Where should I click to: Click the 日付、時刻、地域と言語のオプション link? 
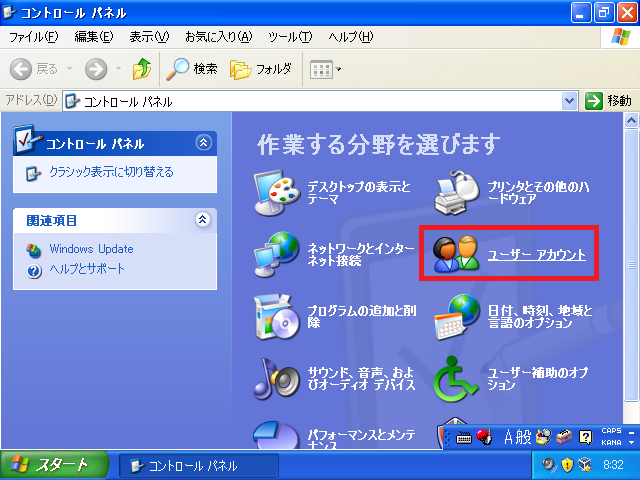click(x=540, y=317)
